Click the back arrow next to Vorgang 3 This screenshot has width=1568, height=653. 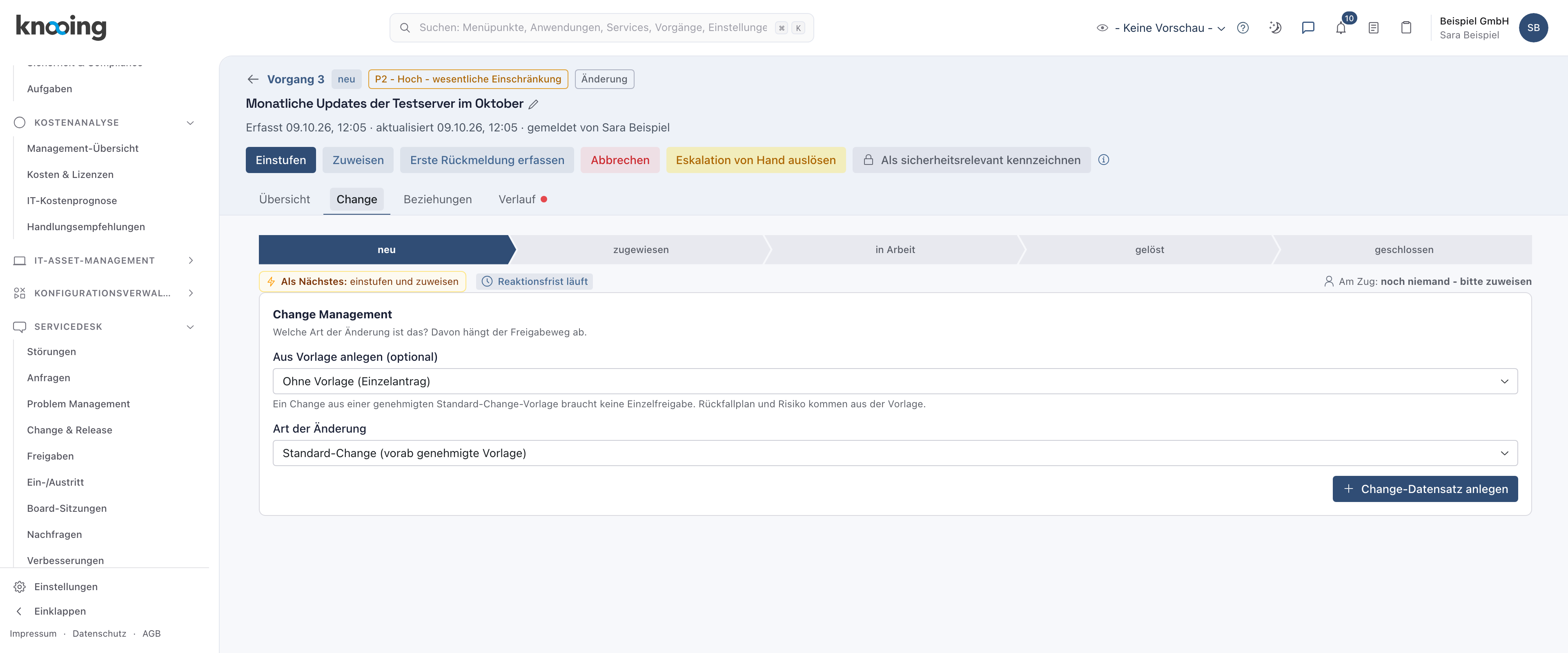[253, 79]
